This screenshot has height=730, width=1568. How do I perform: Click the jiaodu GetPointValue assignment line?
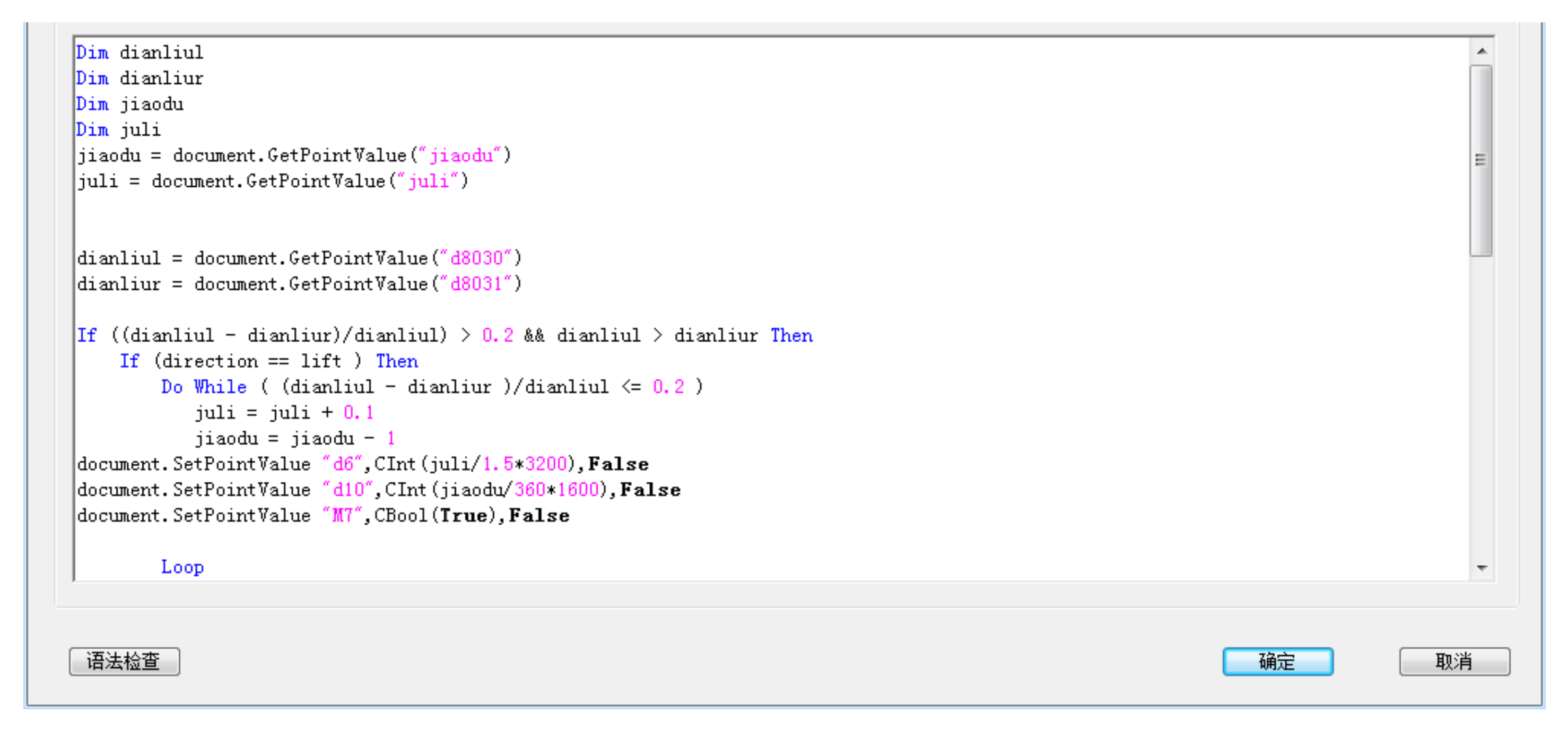[294, 156]
